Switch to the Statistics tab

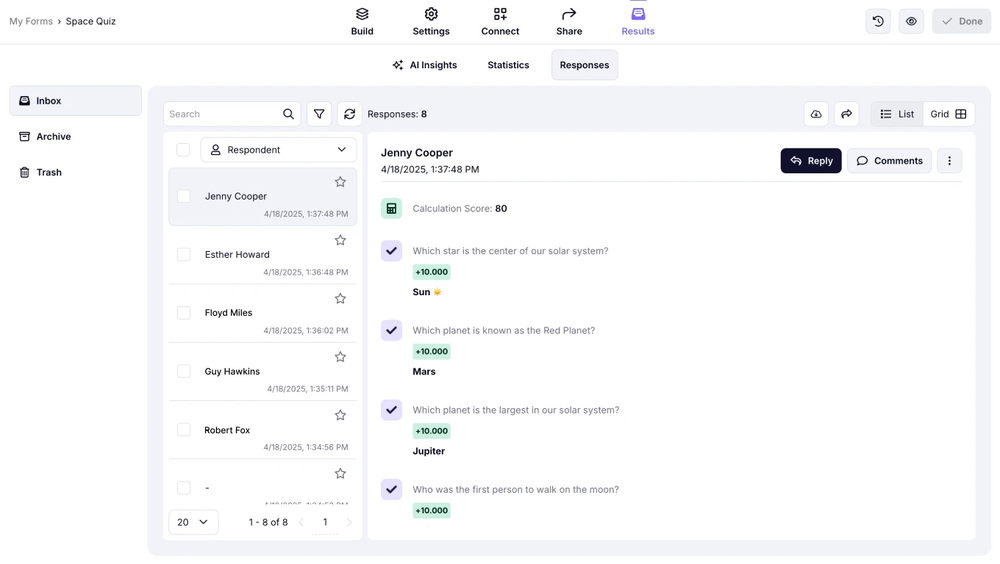508,65
